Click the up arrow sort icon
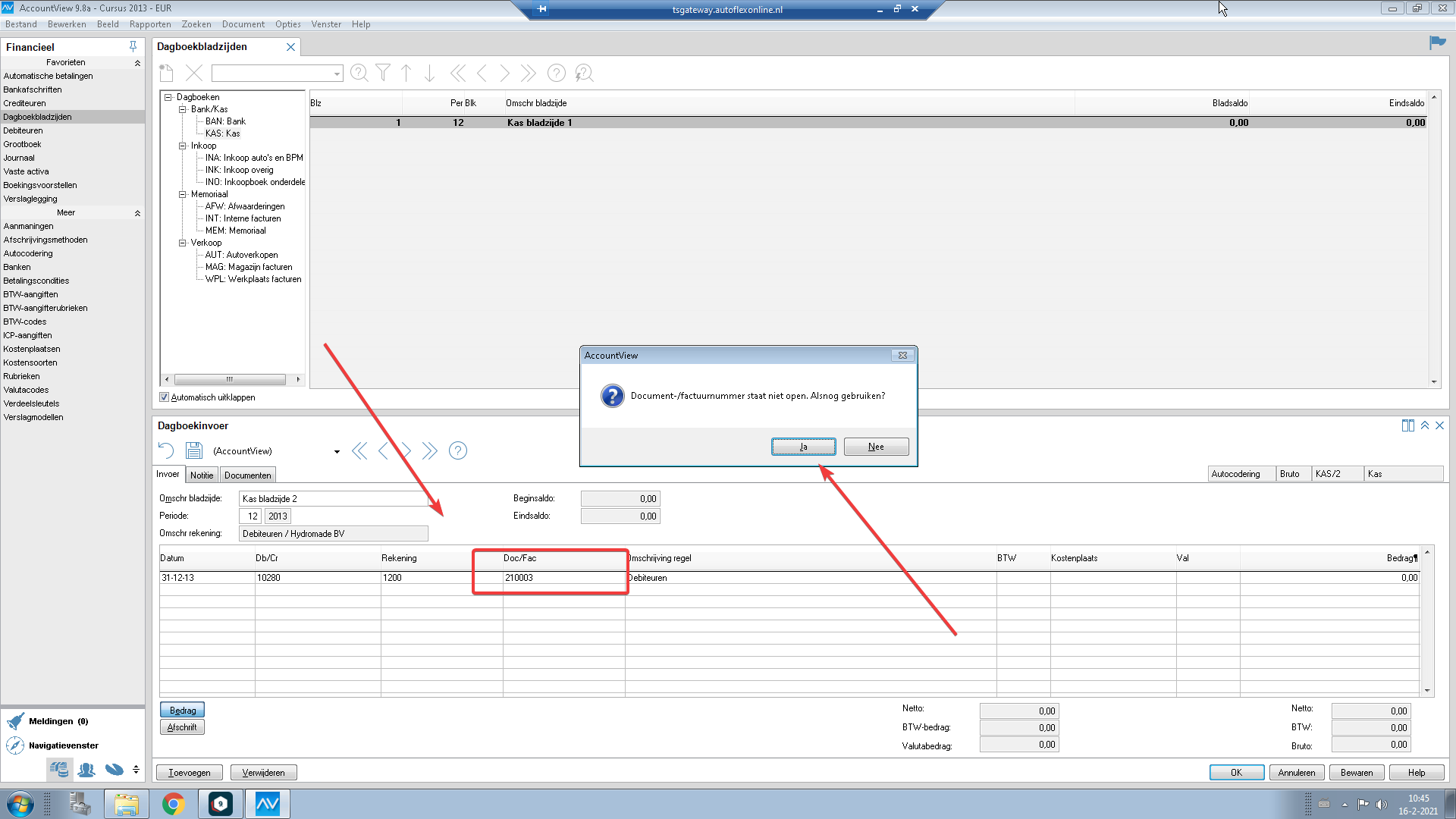The height and width of the screenshot is (819, 1456). 406,73
